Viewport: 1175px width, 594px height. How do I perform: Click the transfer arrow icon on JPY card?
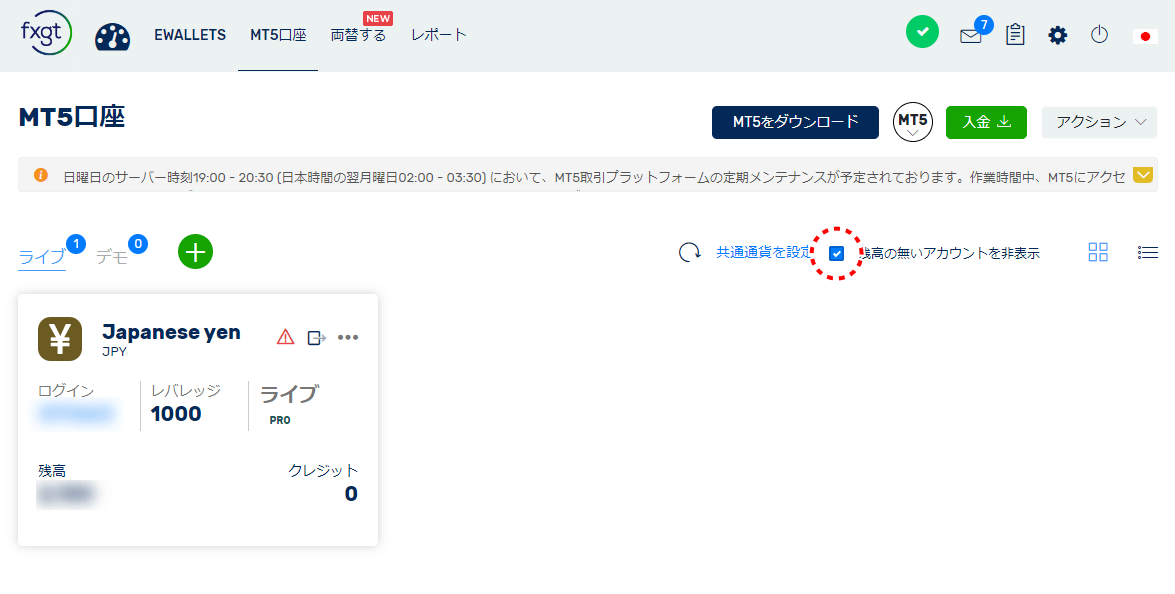click(x=317, y=338)
